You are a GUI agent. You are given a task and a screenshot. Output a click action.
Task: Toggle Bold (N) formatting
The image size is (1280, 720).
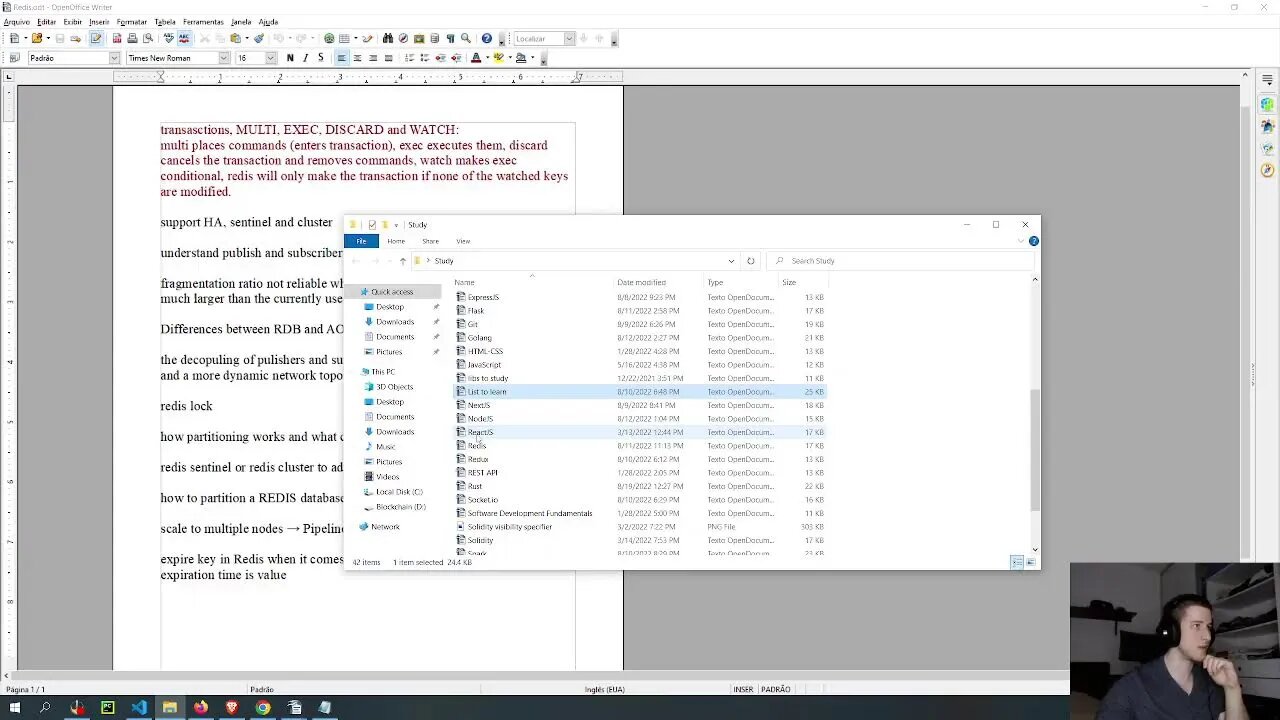pos(290,58)
